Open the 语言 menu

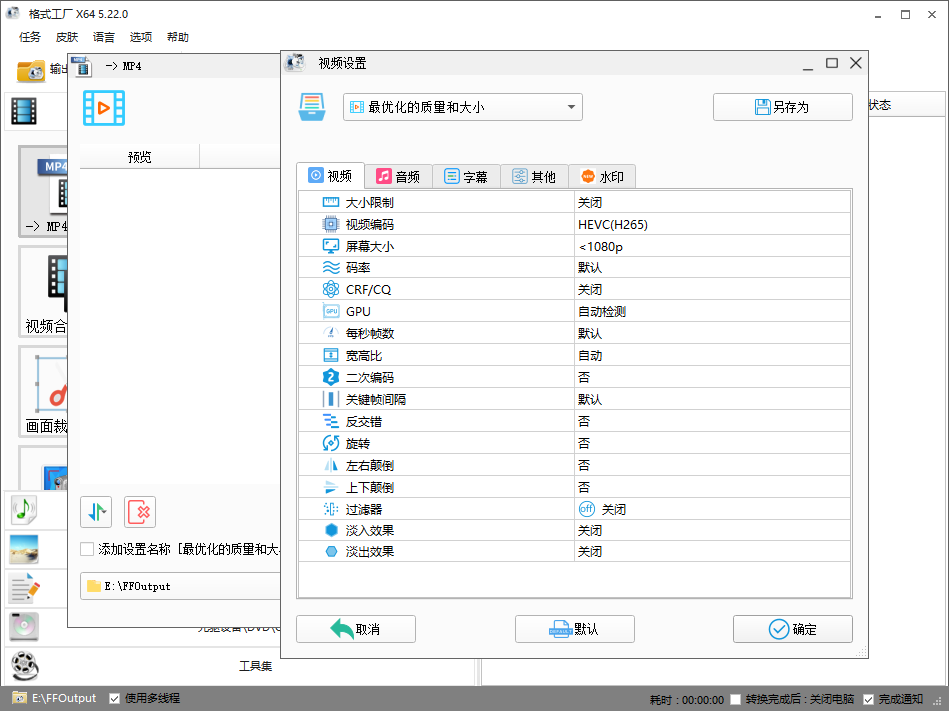103,37
